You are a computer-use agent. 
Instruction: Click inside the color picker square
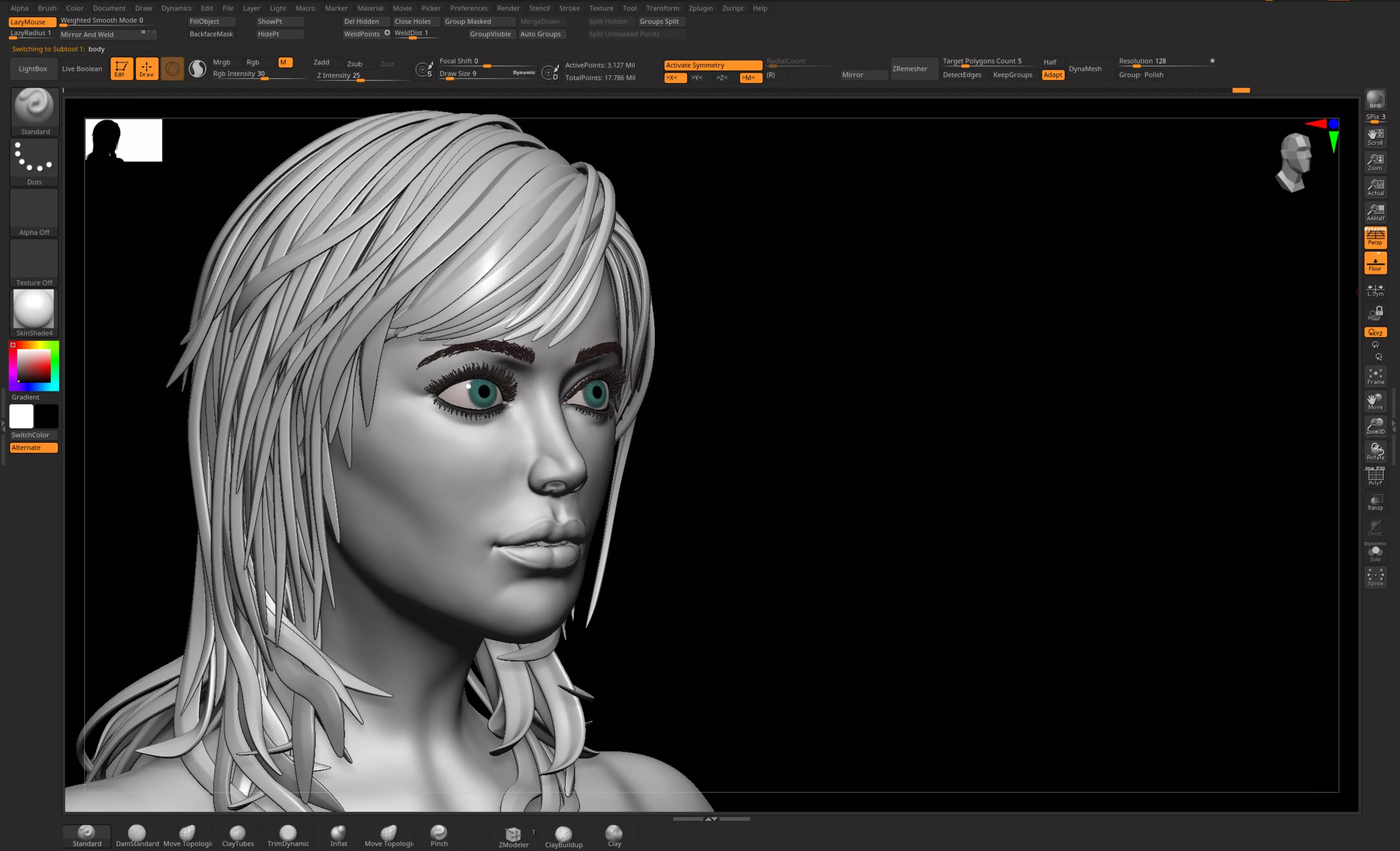point(34,366)
